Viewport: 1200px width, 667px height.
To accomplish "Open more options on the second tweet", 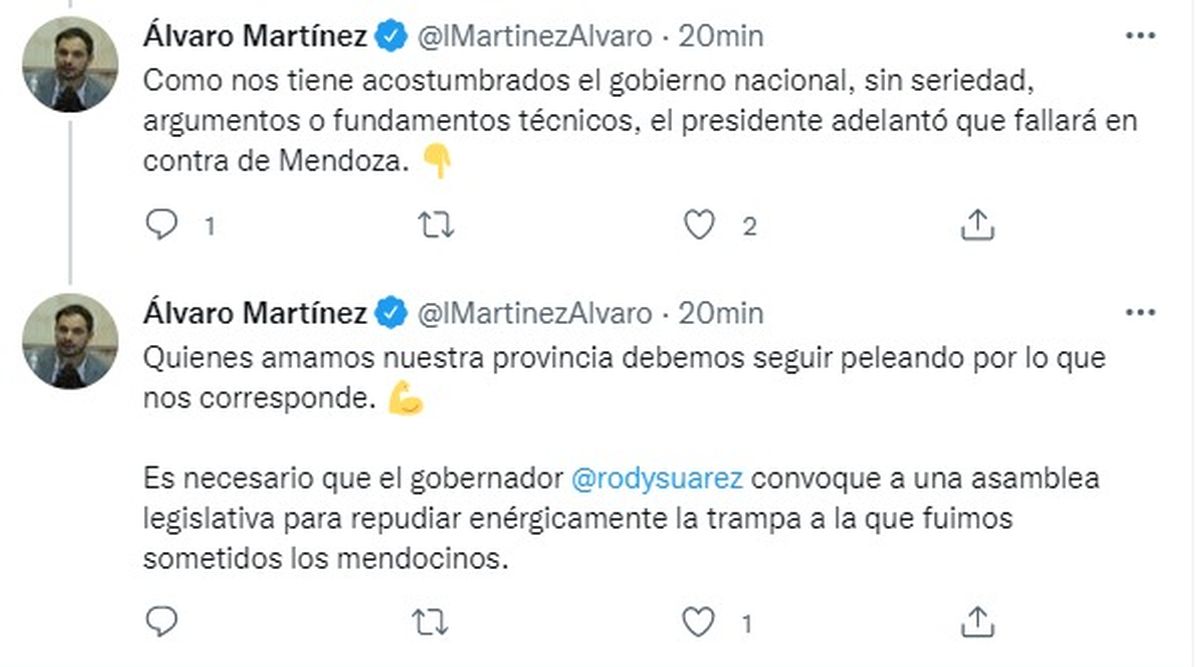I will pyautogui.click(x=1140, y=313).
